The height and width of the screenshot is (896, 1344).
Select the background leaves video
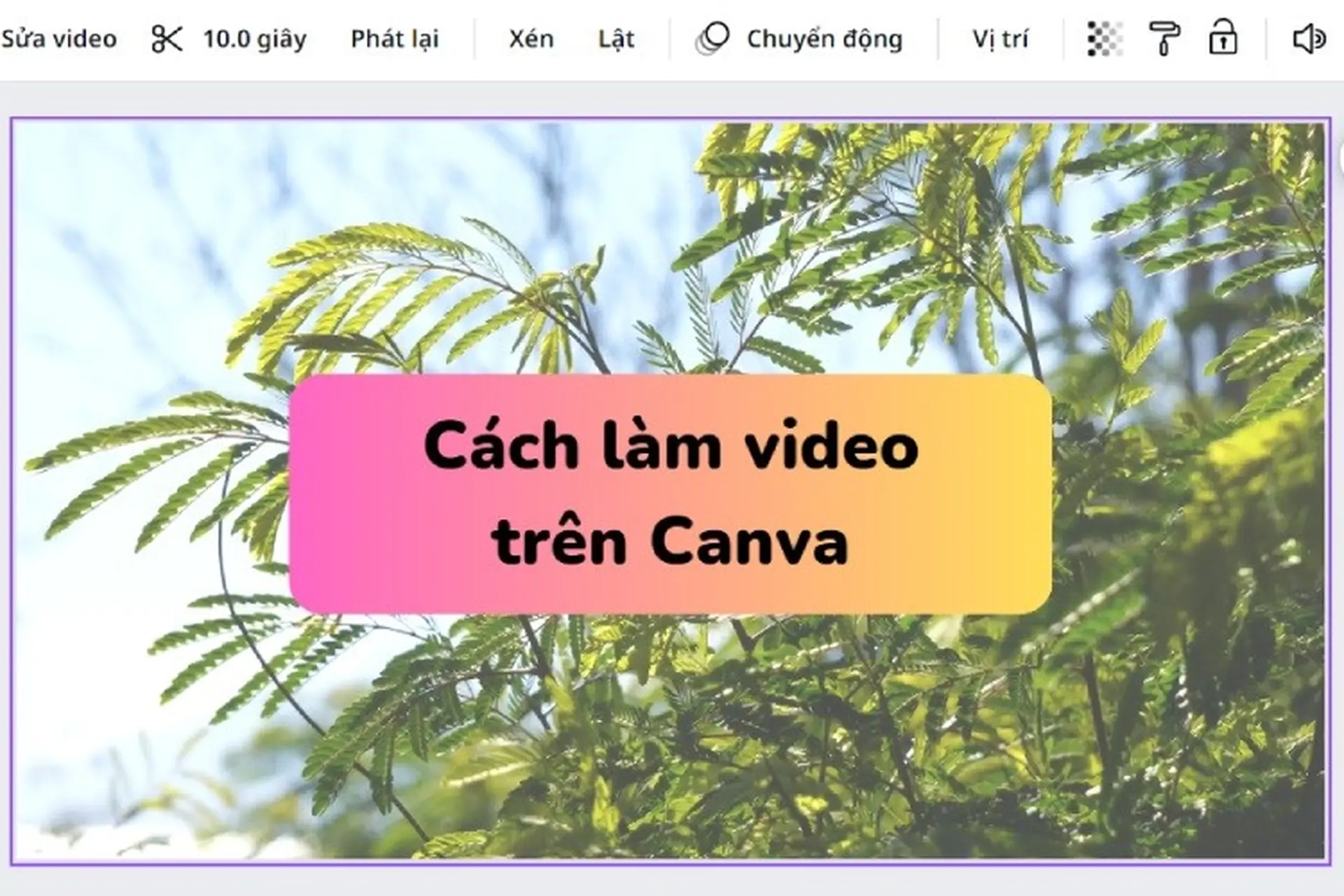[670, 735]
